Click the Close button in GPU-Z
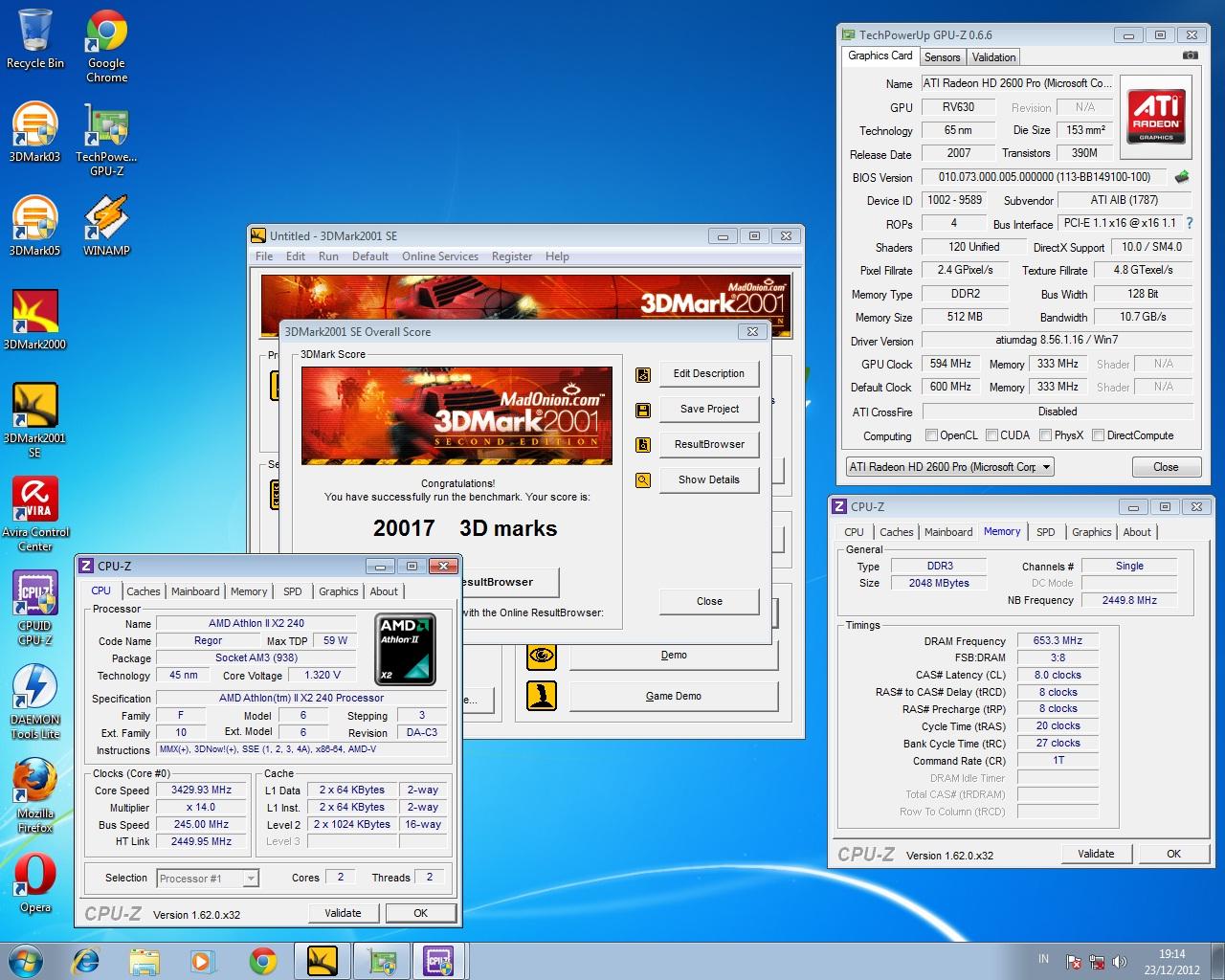The image size is (1225, 980). [1166, 467]
